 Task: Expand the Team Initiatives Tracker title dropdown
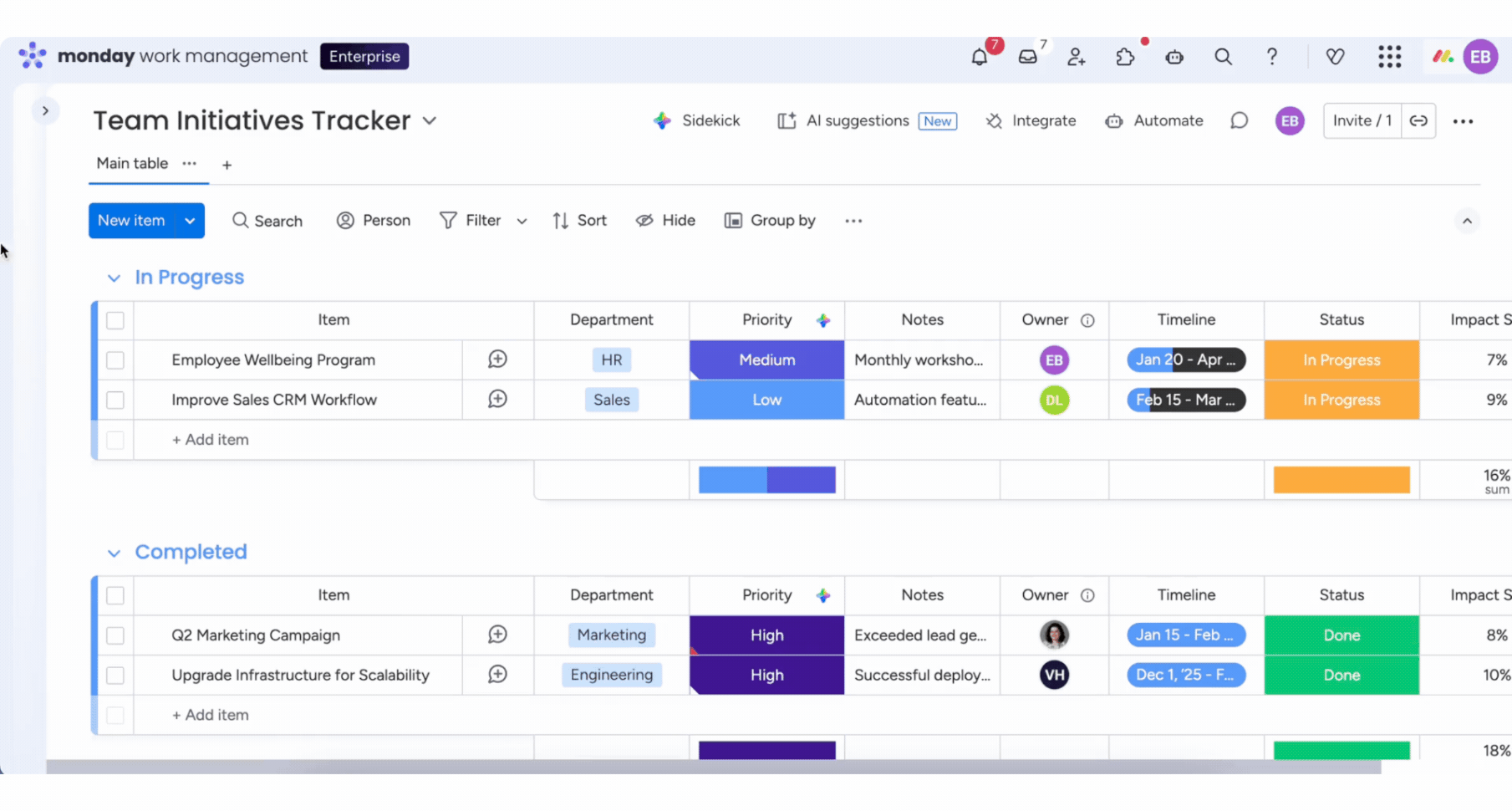(x=430, y=121)
